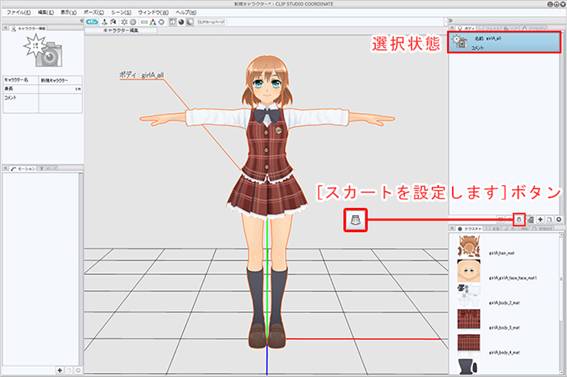567x377 pixels.
Task: Click the stacked layers icon beside the skirt button
Action: (x=530, y=219)
